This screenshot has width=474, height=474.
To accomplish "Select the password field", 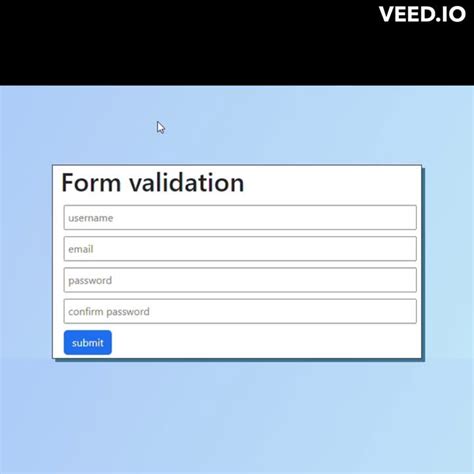I will click(240, 280).
